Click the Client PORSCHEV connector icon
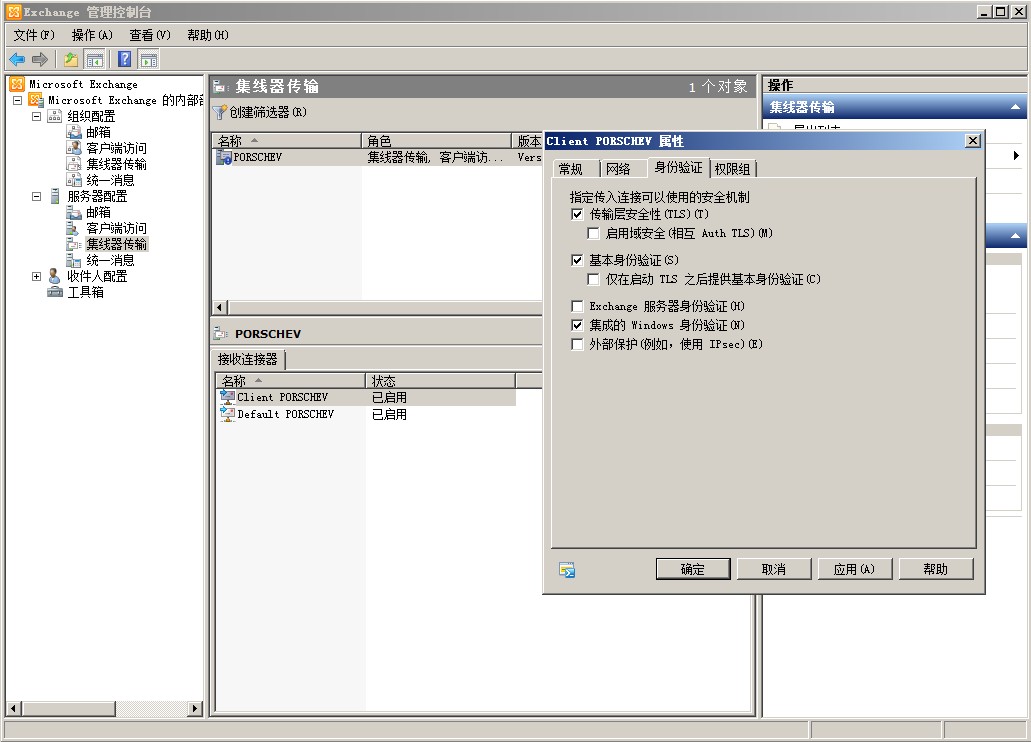This screenshot has width=1031, height=742. 228,397
